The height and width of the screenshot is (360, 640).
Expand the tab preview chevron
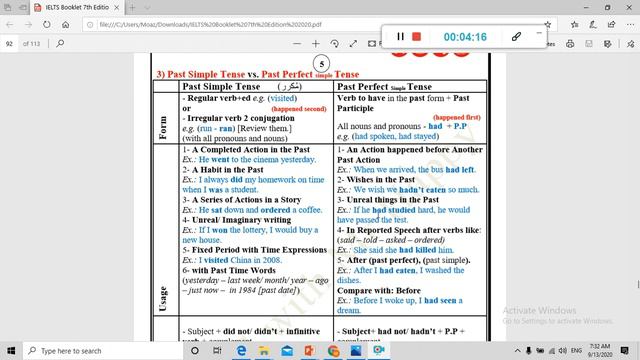pyautogui.click(x=147, y=7)
